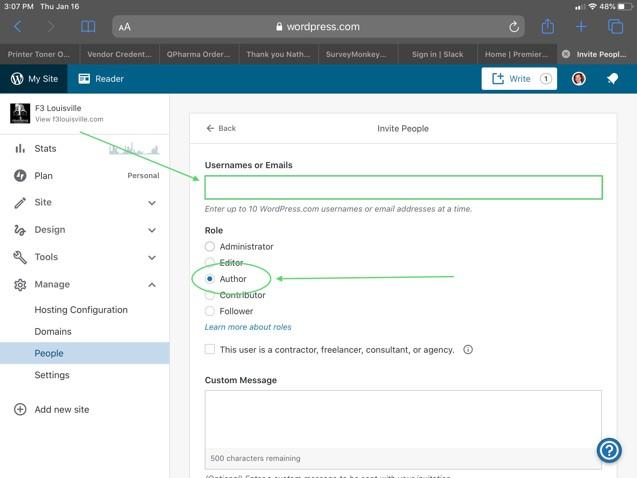Click the Back link
This screenshot has height=478, width=637.
pos(221,128)
